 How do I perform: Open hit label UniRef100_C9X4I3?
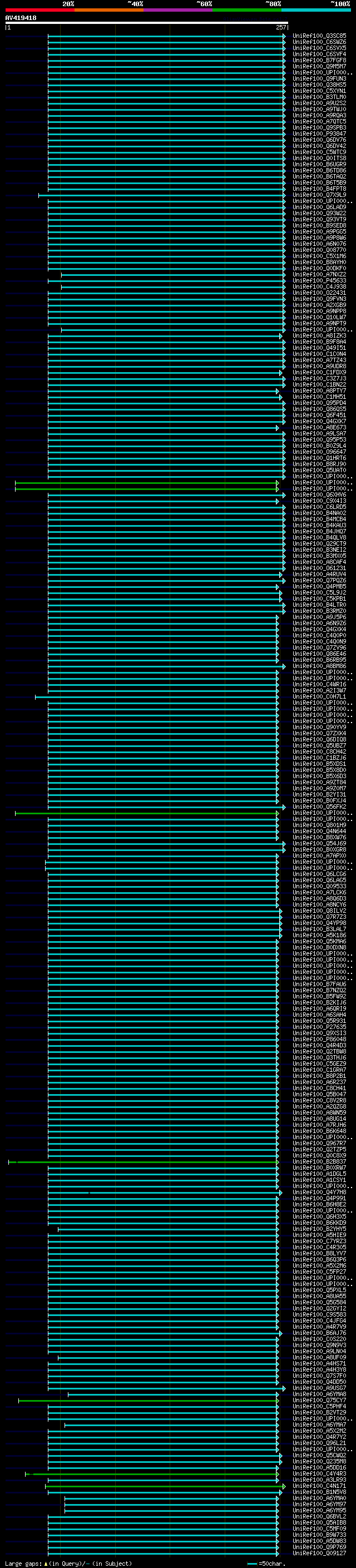click(x=319, y=502)
